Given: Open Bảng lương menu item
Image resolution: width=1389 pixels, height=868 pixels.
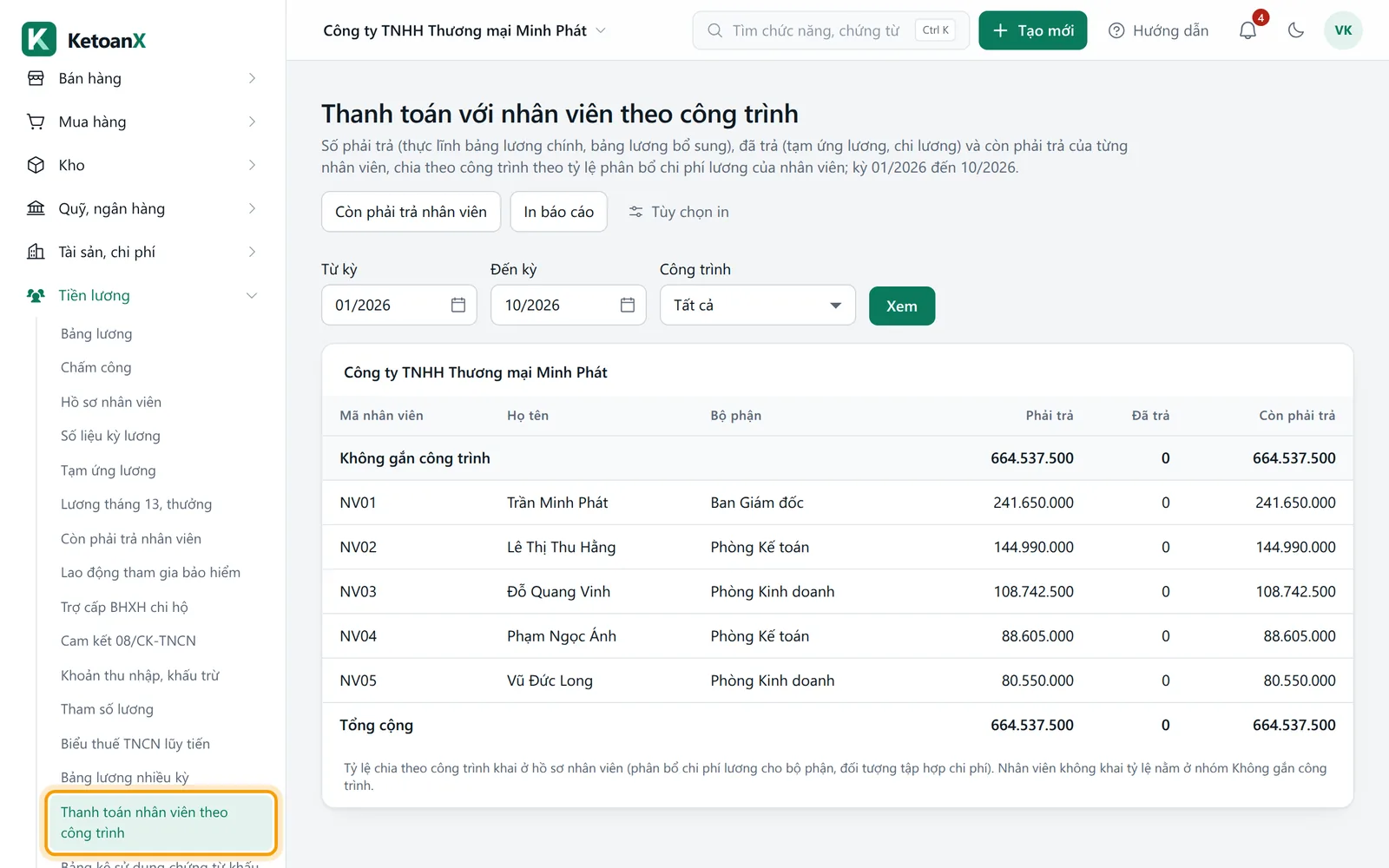Looking at the screenshot, I should point(96,333).
